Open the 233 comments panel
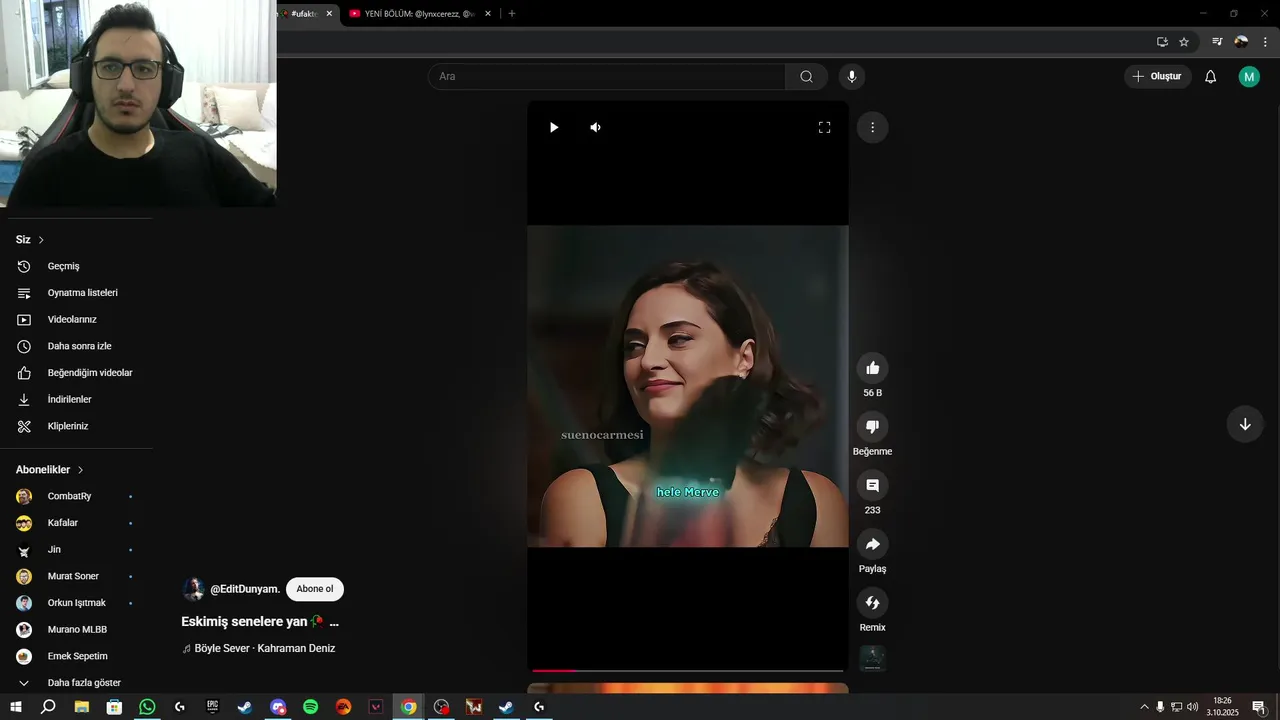 click(x=872, y=485)
